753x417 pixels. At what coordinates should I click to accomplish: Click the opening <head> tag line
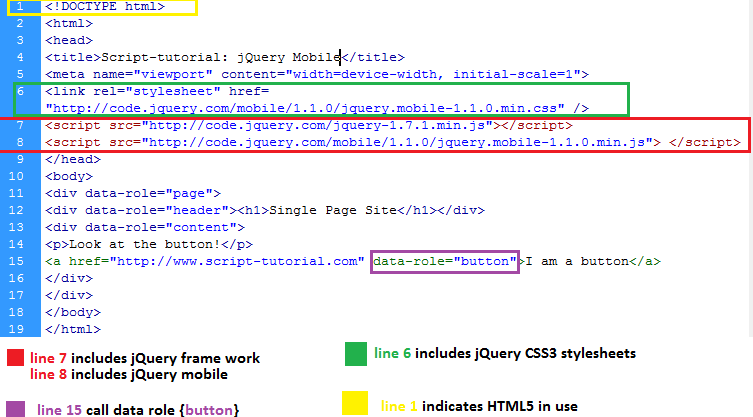69,40
